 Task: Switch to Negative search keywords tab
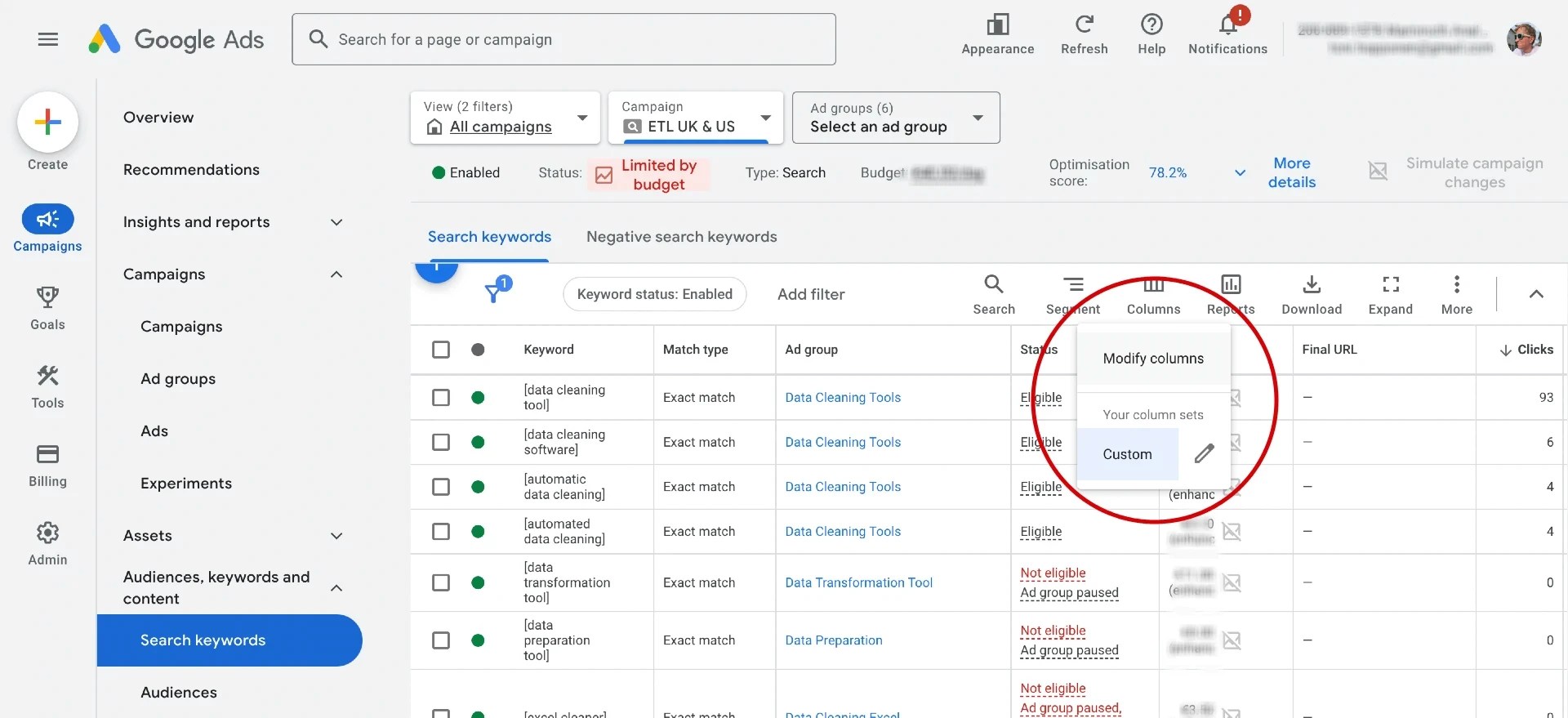pos(681,237)
